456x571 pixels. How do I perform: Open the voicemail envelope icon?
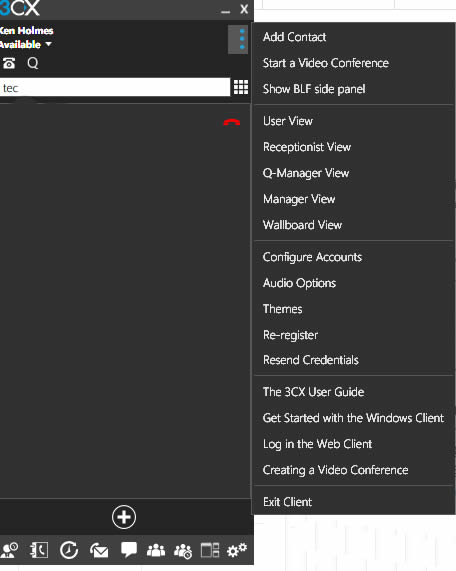(x=99, y=550)
